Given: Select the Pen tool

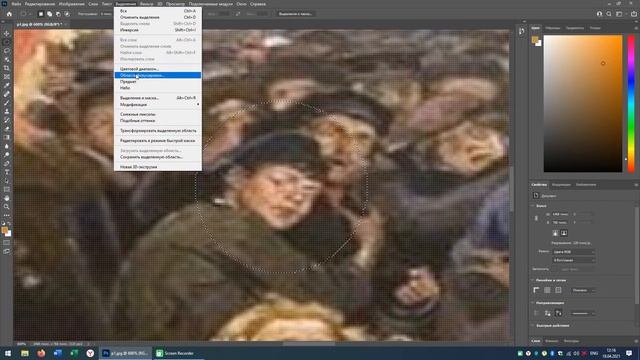Looking at the screenshot, I should (7, 164).
